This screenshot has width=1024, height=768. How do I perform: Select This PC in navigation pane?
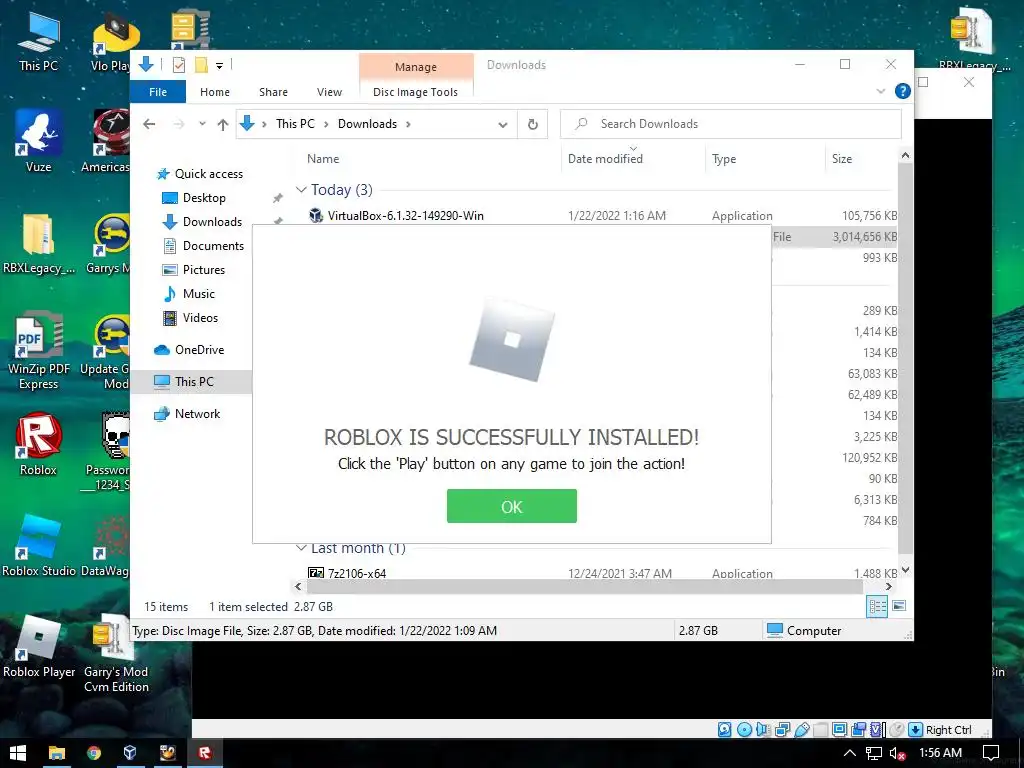point(194,382)
